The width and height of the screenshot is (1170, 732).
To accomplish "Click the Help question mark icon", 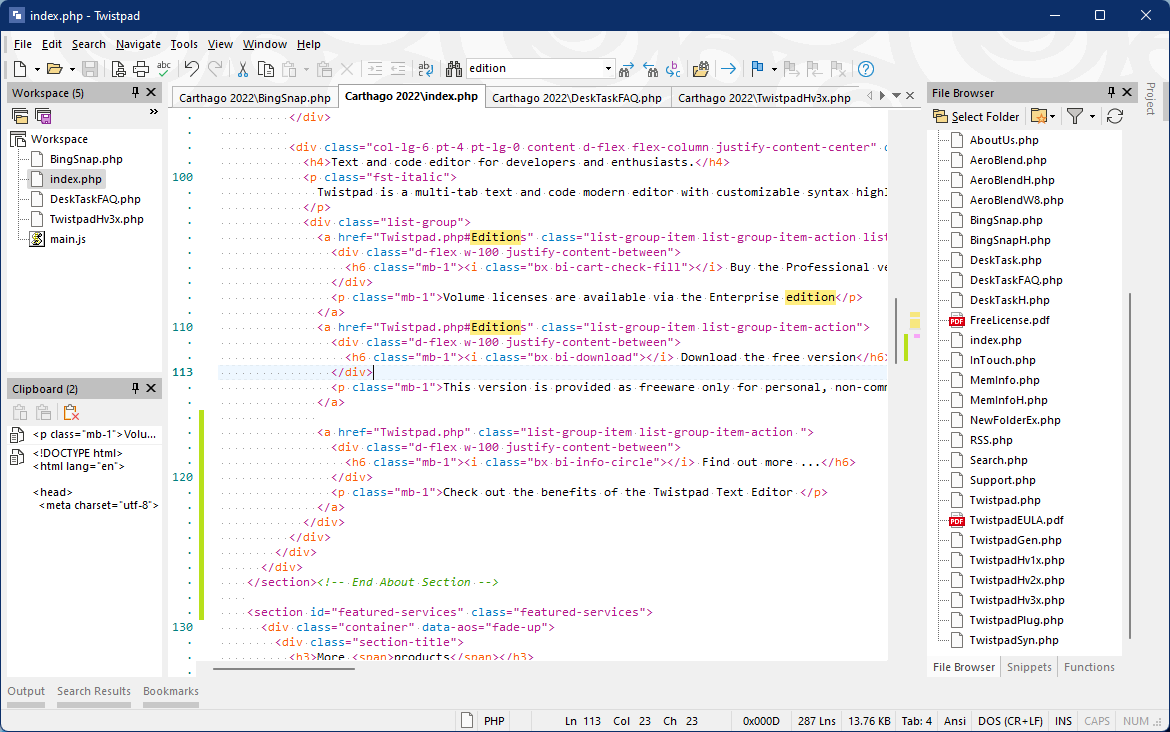I will 866,69.
